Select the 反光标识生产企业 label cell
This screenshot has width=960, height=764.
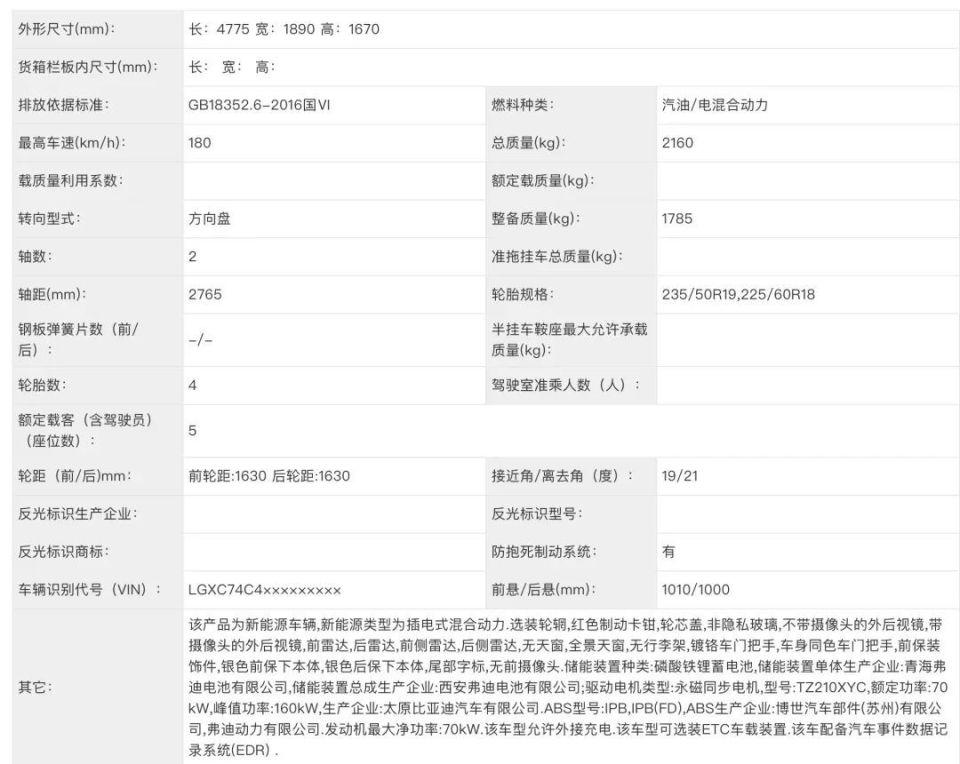(x=77, y=514)
